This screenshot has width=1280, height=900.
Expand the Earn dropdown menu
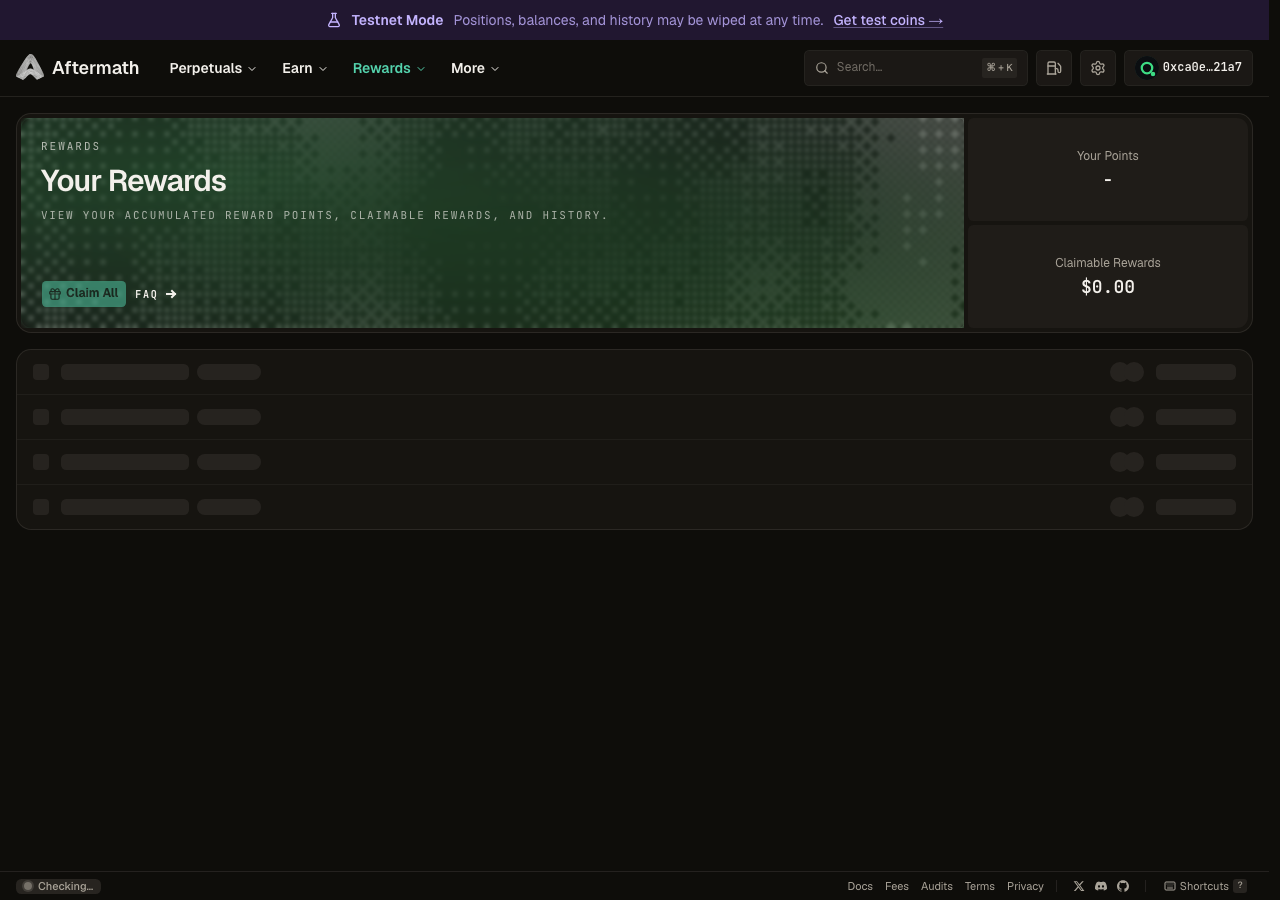pos(304,68)
